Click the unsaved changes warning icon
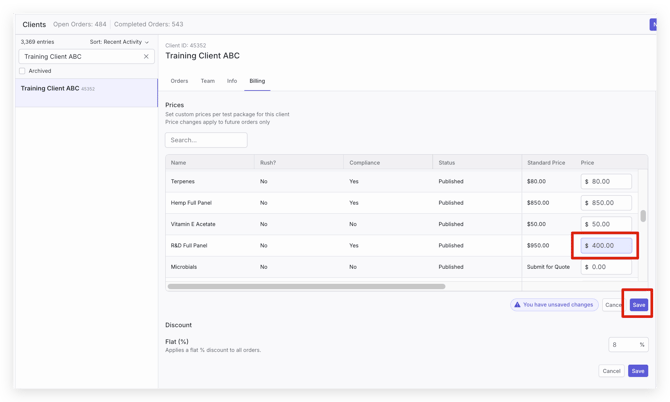 [x=517, y=305]
